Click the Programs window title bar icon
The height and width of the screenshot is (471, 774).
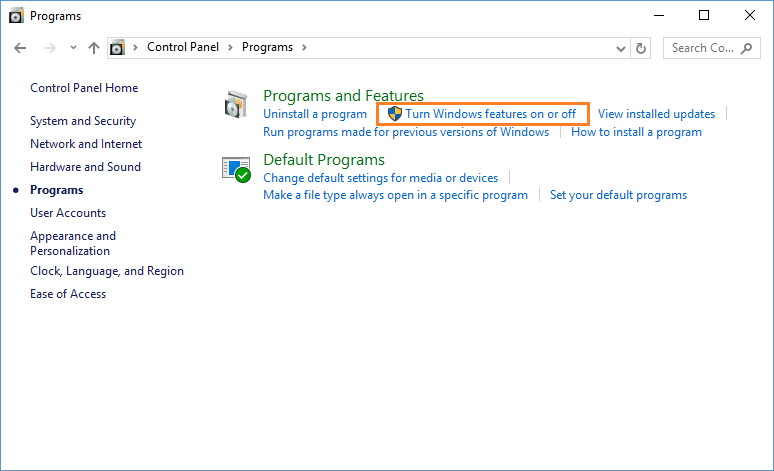pyautogui.click(x=16, y=15)
